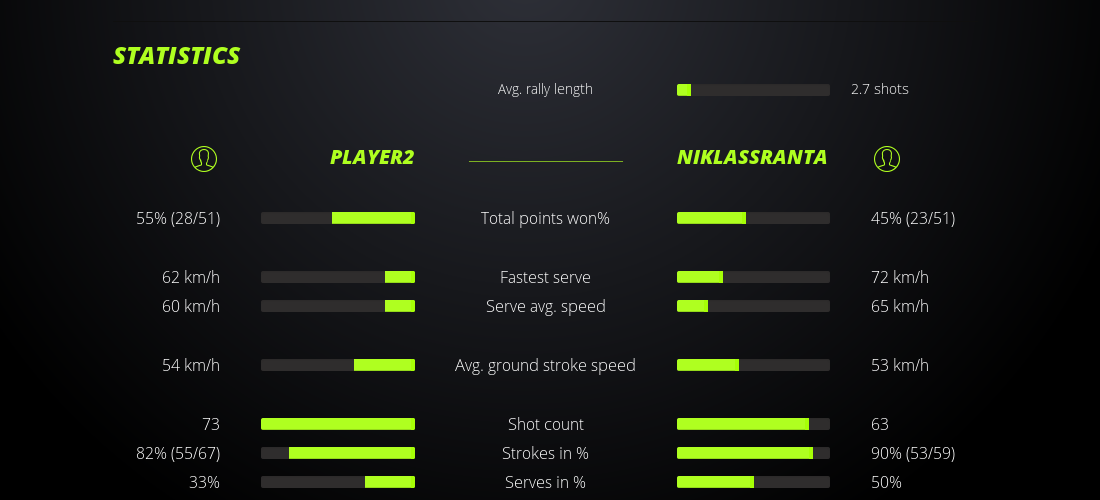Image resolution: width=1100 pixels, height=500 pixels.
Task: Click the 2.7 shots value
Action: (x=880, y=89)
